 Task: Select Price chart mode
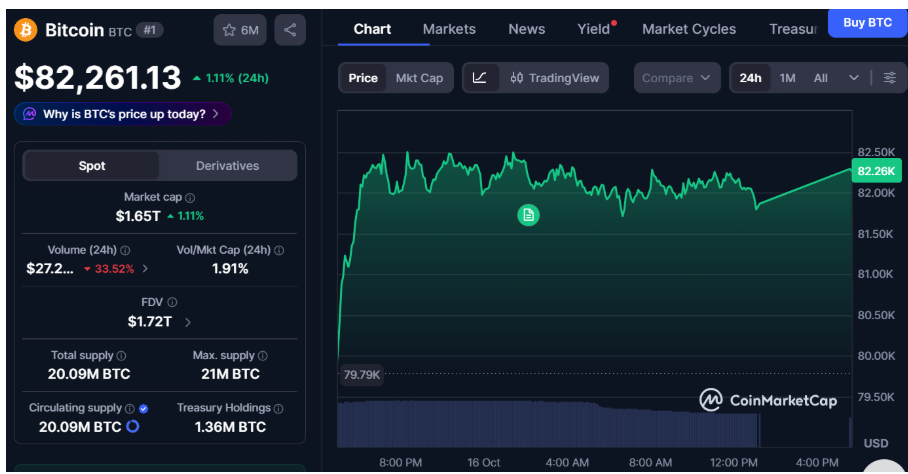(x=363, y=78)
